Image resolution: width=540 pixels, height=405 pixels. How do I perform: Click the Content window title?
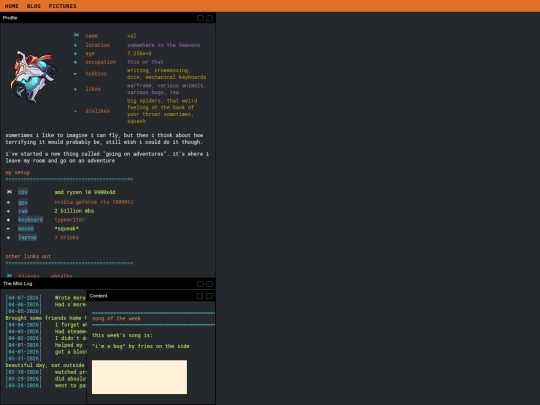(x=98, y=296)
